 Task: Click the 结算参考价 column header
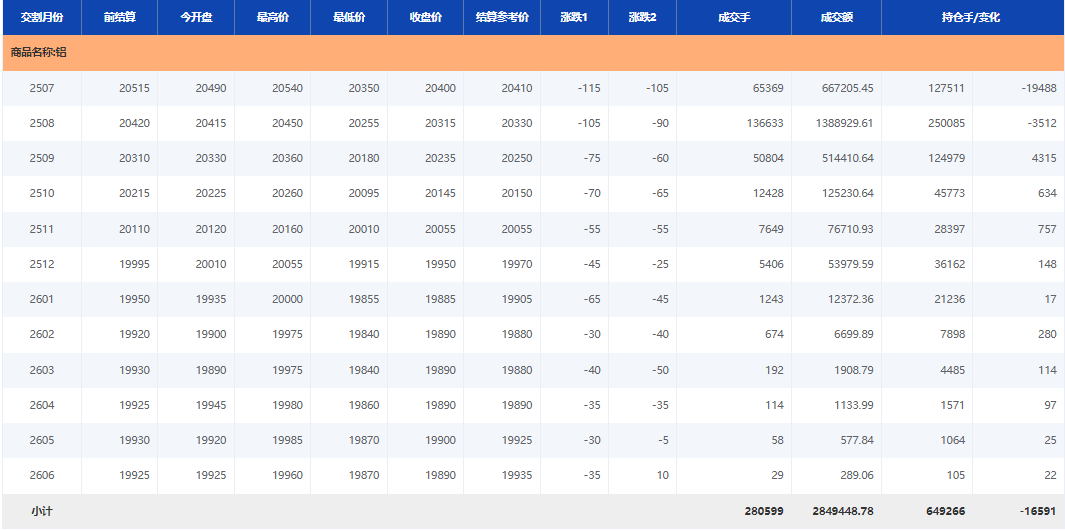(x=502, y=18)
